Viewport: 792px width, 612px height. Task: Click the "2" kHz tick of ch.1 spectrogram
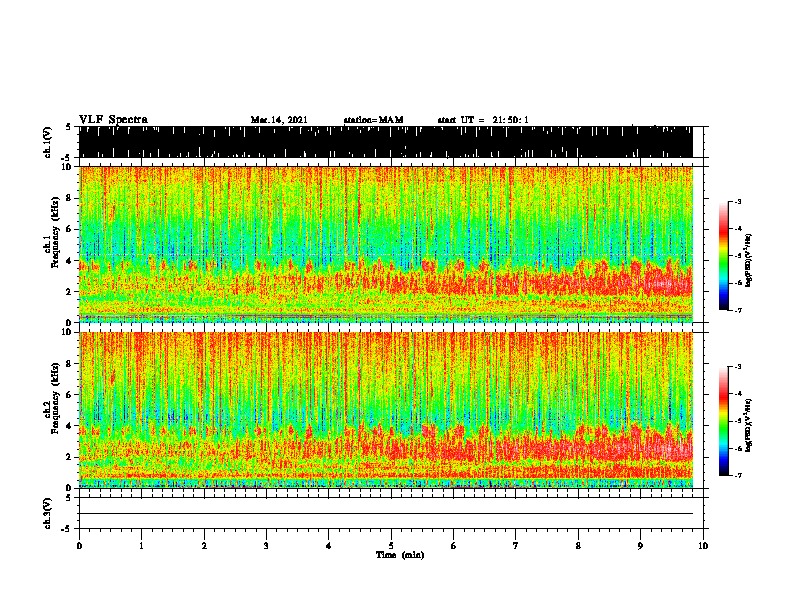[x=70, y=291]
